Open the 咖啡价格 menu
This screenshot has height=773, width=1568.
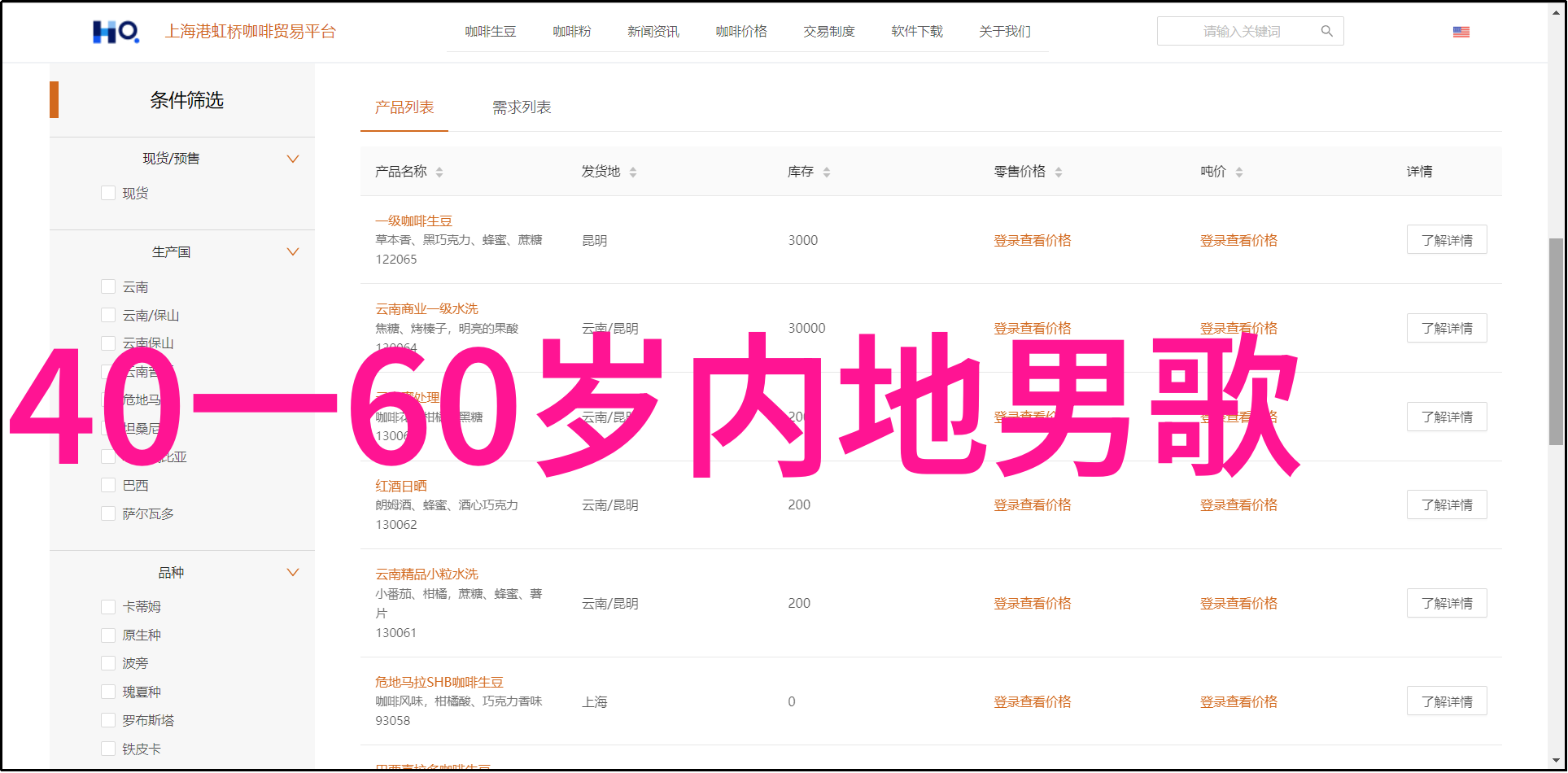741,31
